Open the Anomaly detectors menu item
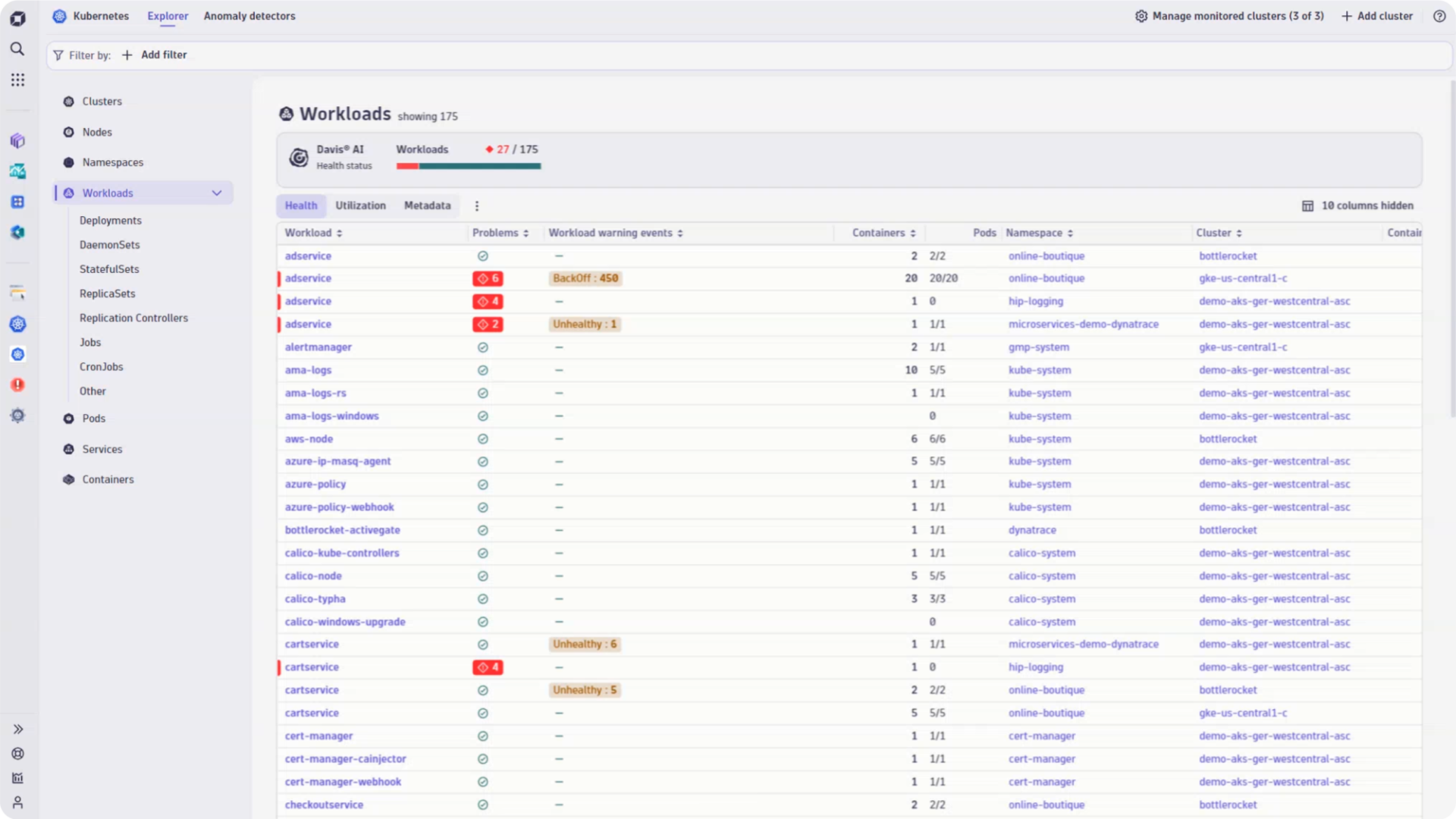1456x819 pixels. click(x=249, y=15)
